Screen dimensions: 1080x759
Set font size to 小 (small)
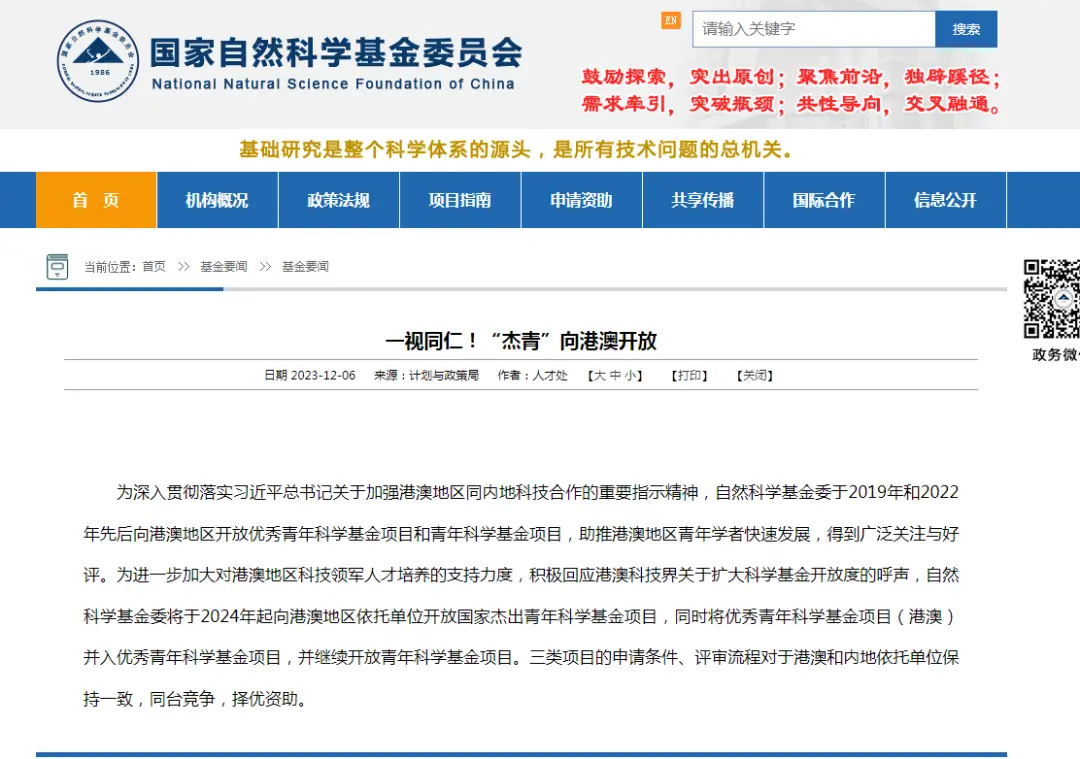(x=630, y=375)
